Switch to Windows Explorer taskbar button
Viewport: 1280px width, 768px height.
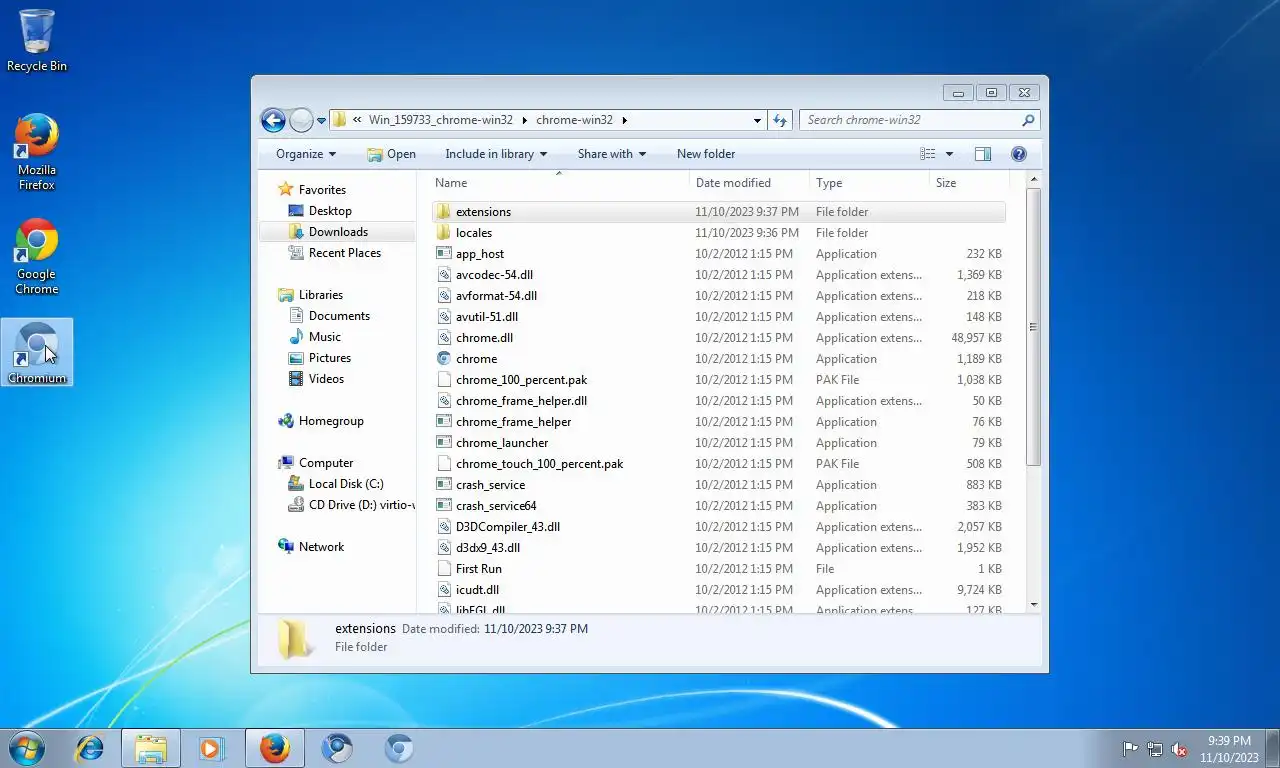click(151, 748)
